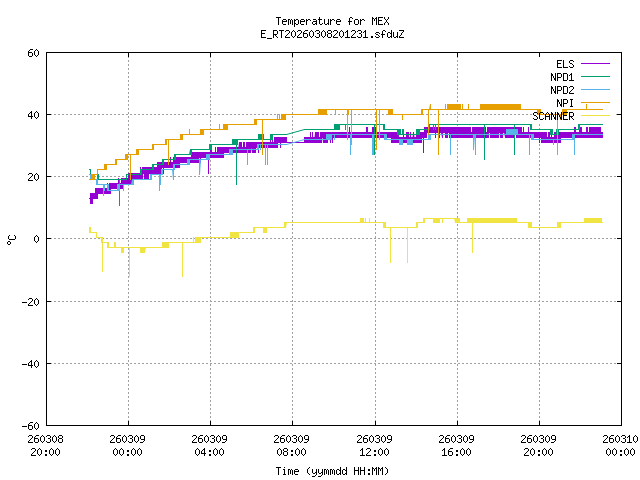Viewport: 640px width, 480px height.
Task: Click the °C y-axis unit label
Action: point(12,239)
